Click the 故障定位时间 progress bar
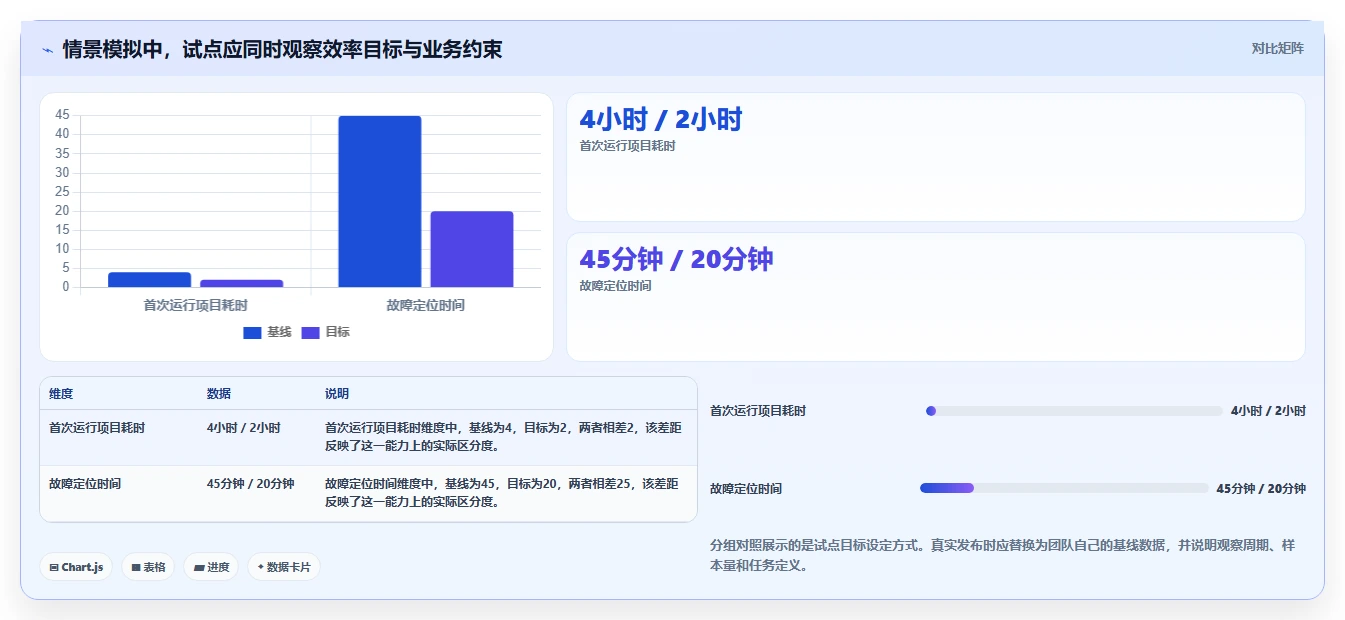 tap(1064, 488)
